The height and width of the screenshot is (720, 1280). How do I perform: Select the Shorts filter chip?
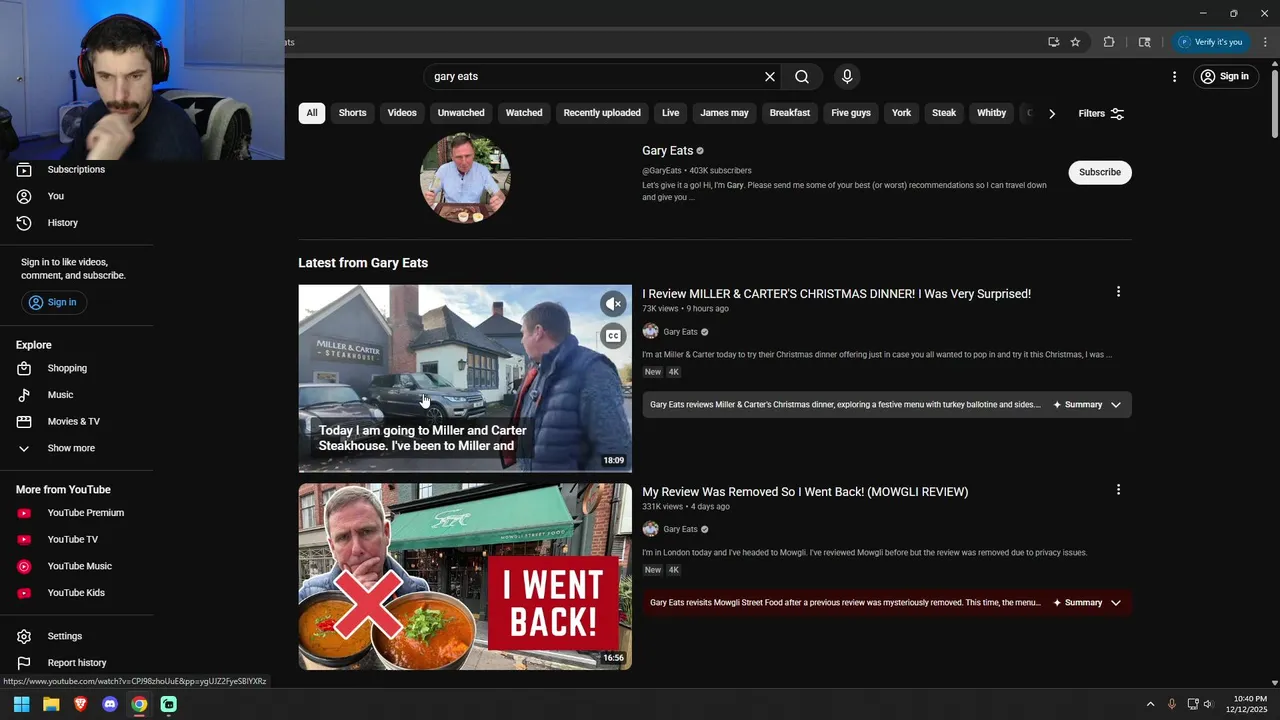coord(352,113)
